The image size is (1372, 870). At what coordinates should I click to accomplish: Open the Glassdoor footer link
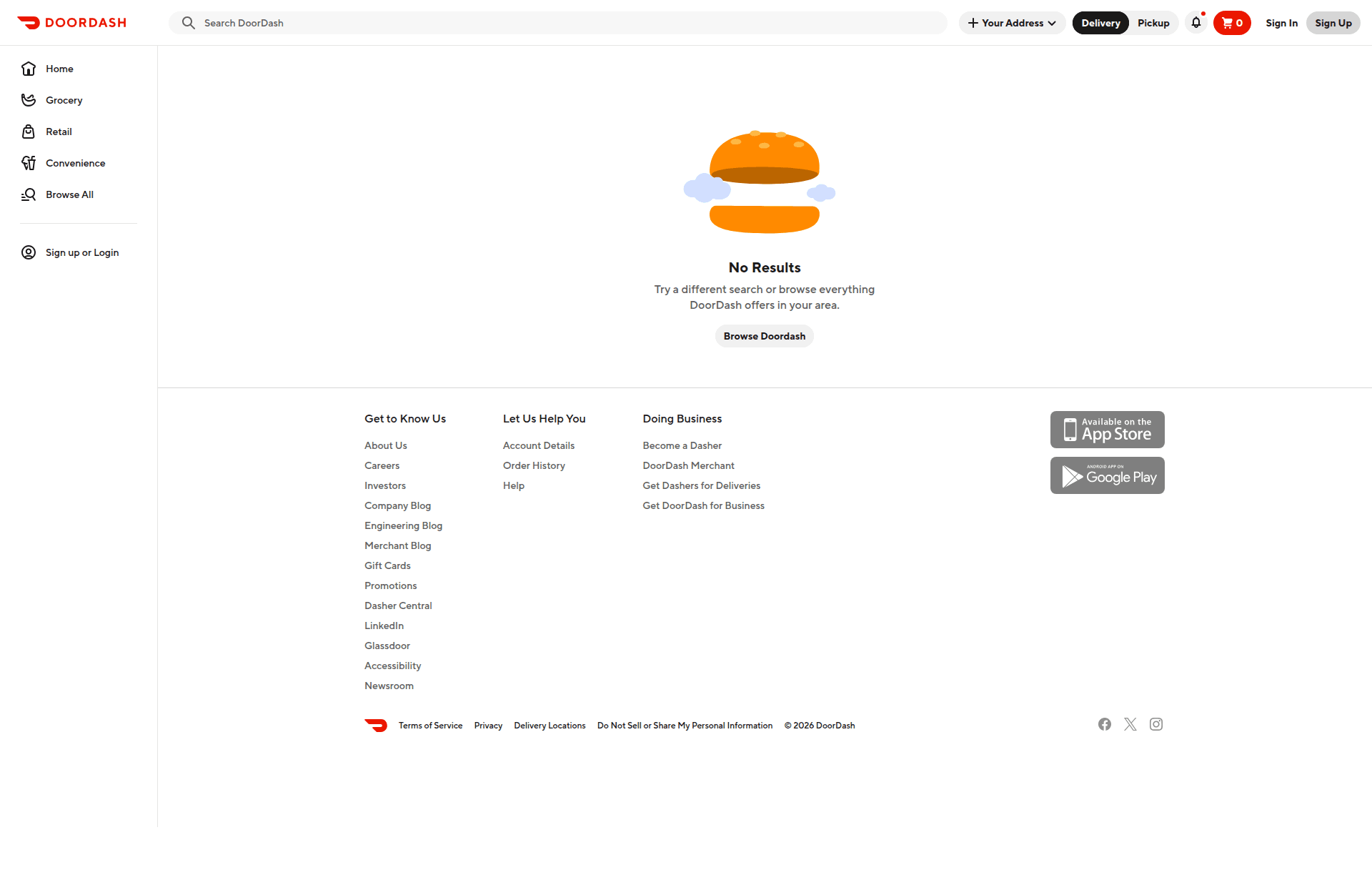(x=387, y=646)
